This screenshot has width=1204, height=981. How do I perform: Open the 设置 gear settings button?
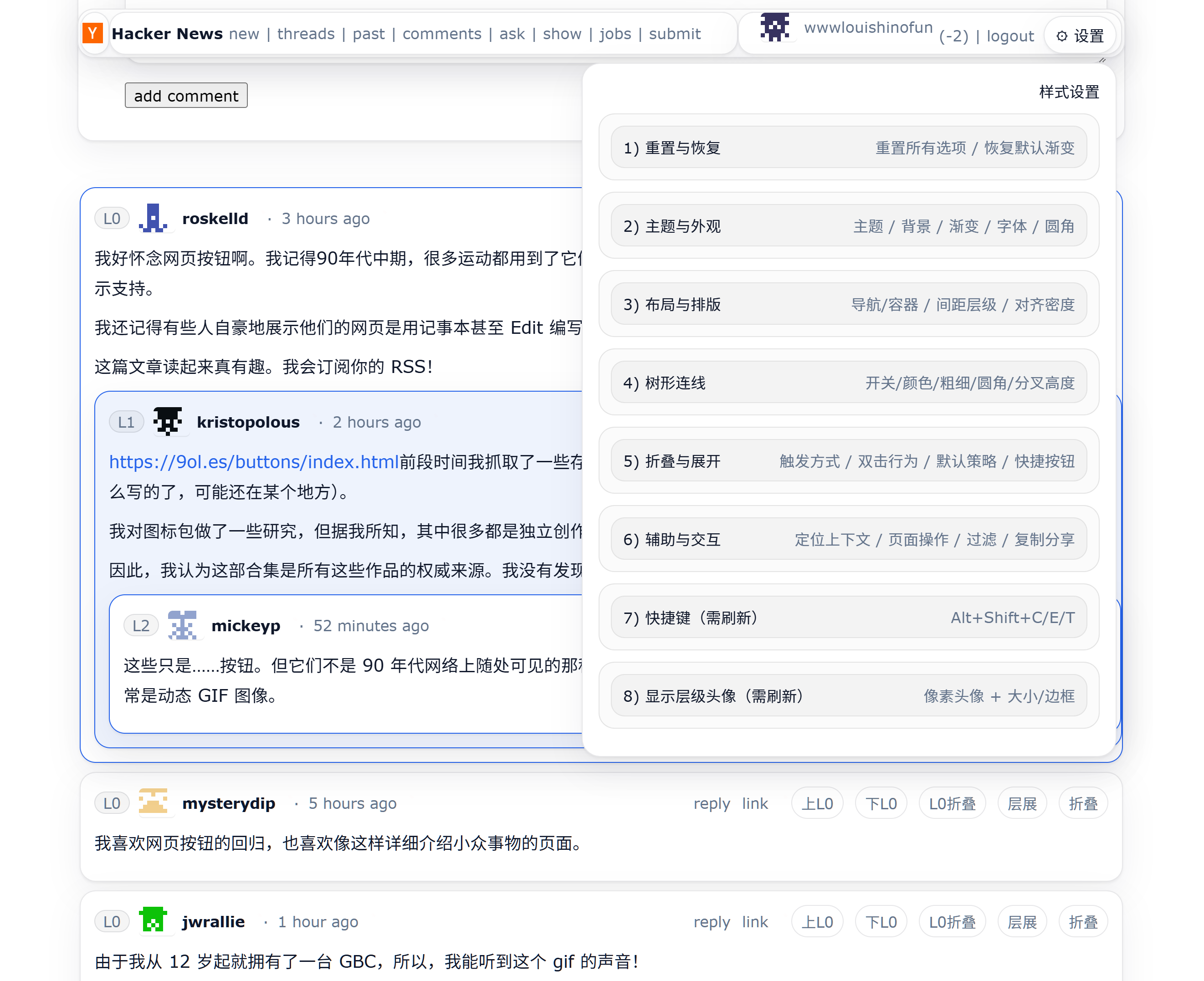coord(1080,36)
